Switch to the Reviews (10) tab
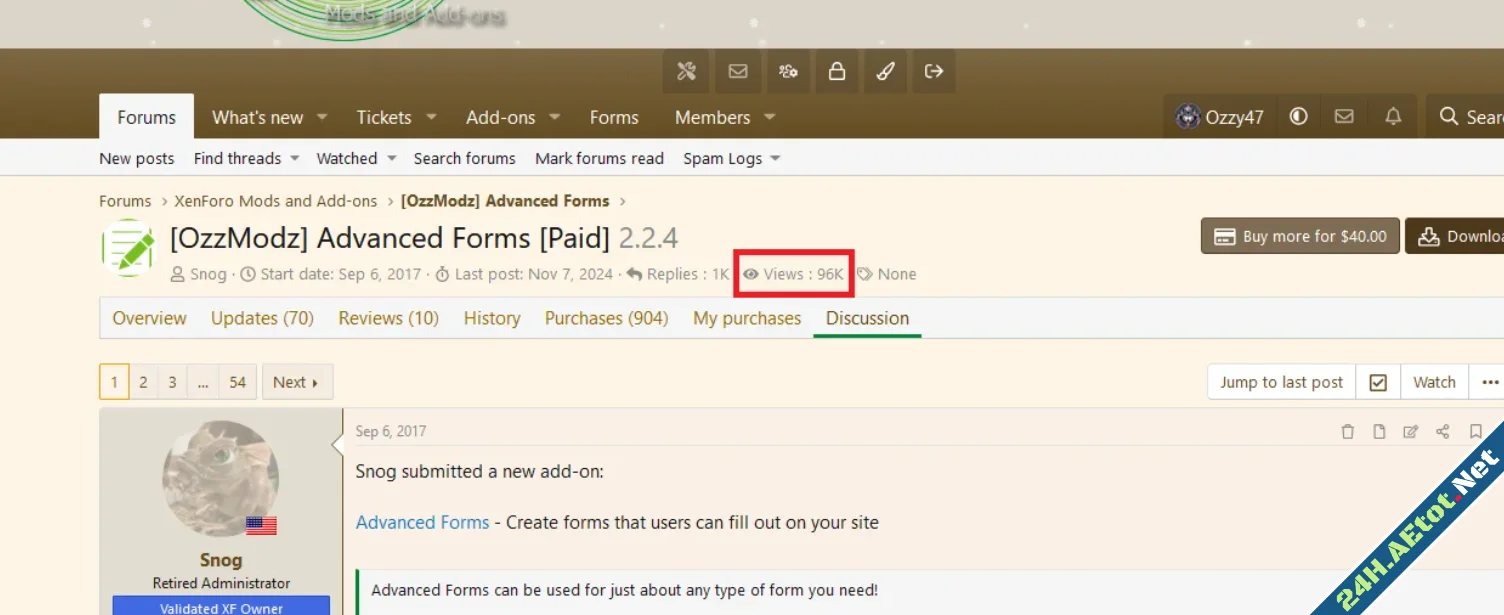 tap(388, 318)
